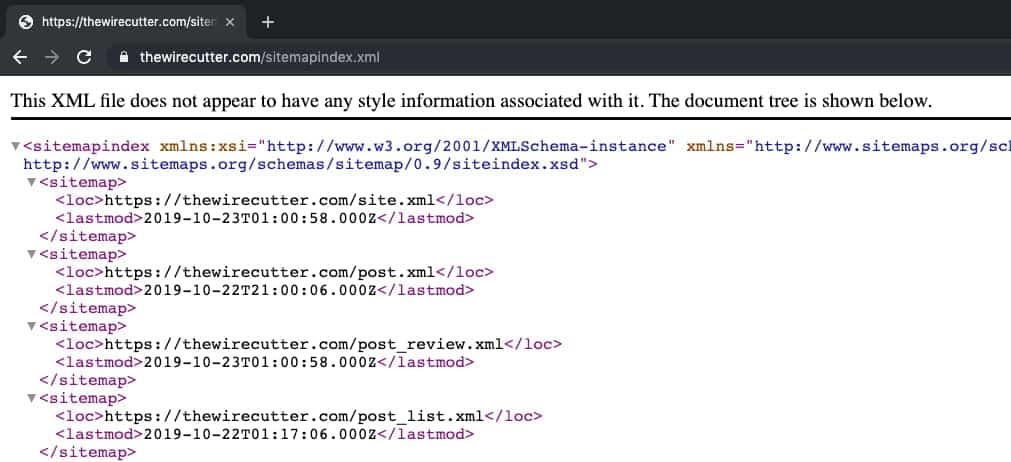Collapse the sitemap node containing site.xml

32,182
